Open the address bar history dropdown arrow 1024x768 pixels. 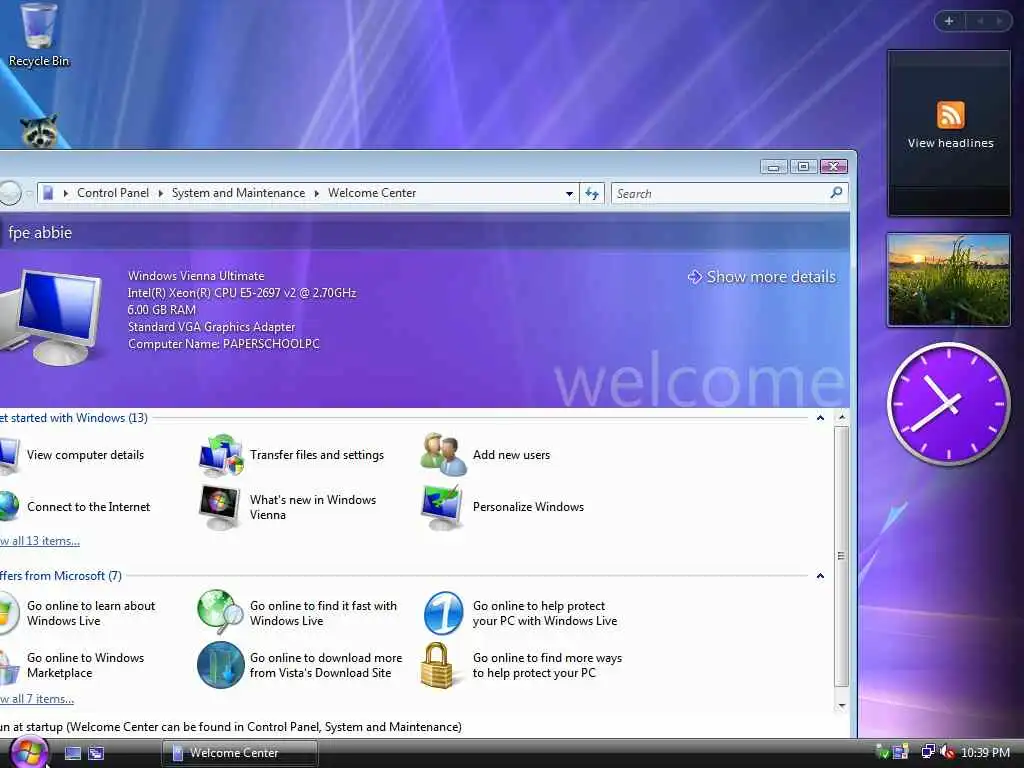[x=569, y=193]
